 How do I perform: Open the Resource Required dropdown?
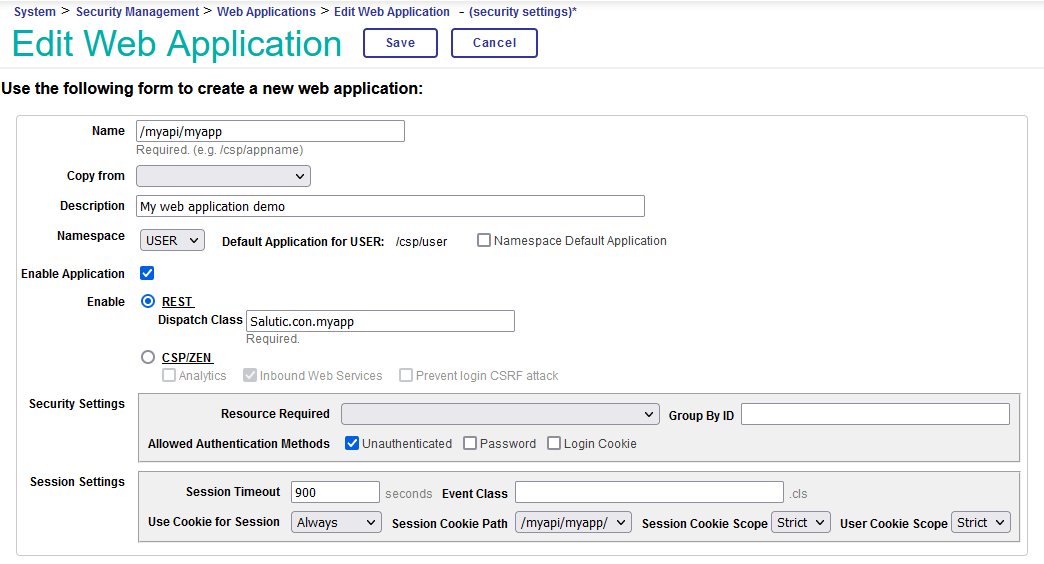500,414
